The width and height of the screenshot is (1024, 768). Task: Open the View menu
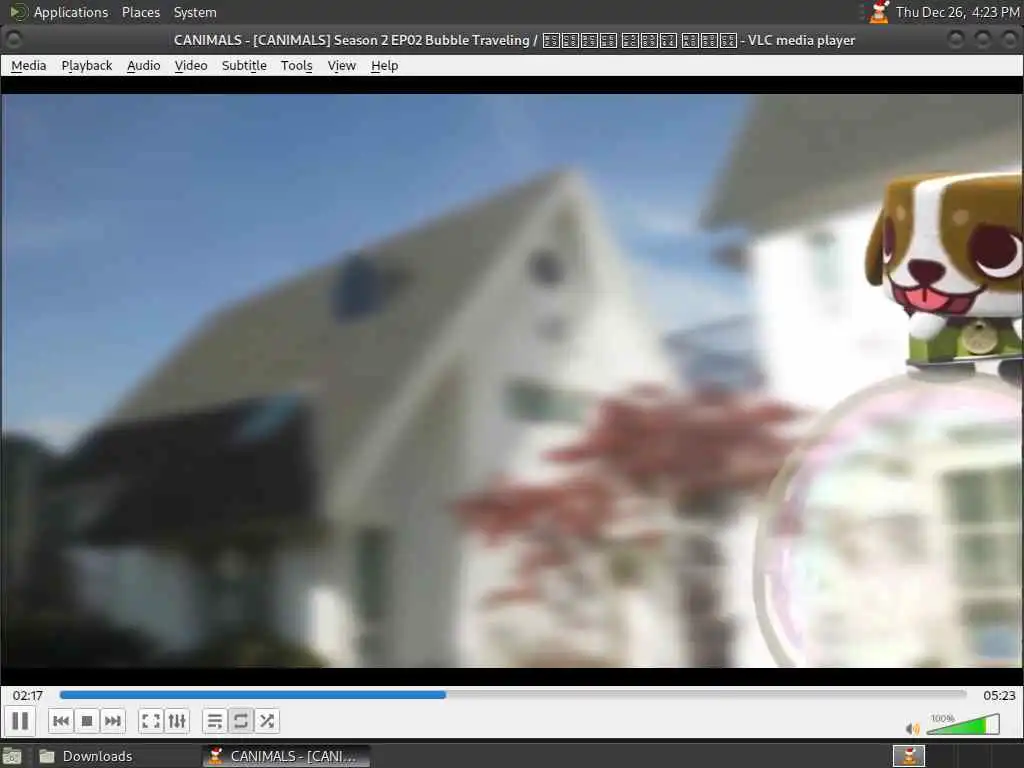(342, 65)
